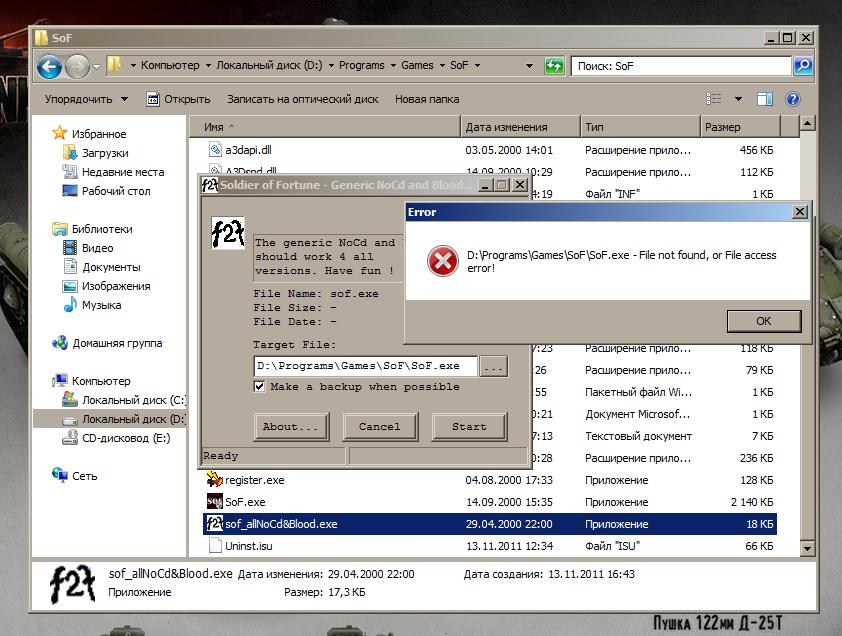Click the register.exe flame icon

point(215,479)
